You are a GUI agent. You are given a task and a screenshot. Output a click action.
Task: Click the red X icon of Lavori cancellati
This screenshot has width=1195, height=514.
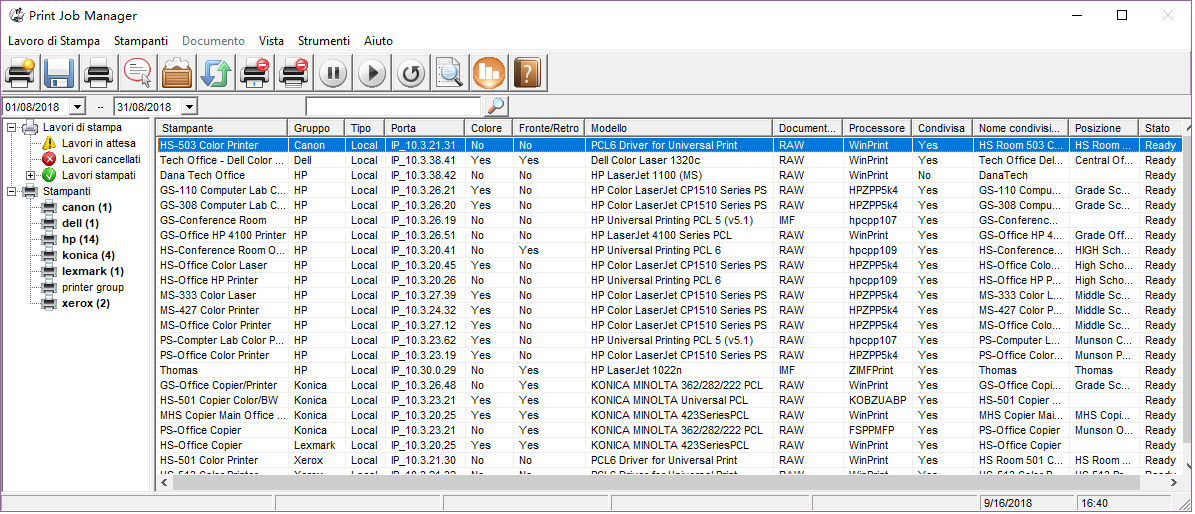pyautogui.click(x=50, y=159)
